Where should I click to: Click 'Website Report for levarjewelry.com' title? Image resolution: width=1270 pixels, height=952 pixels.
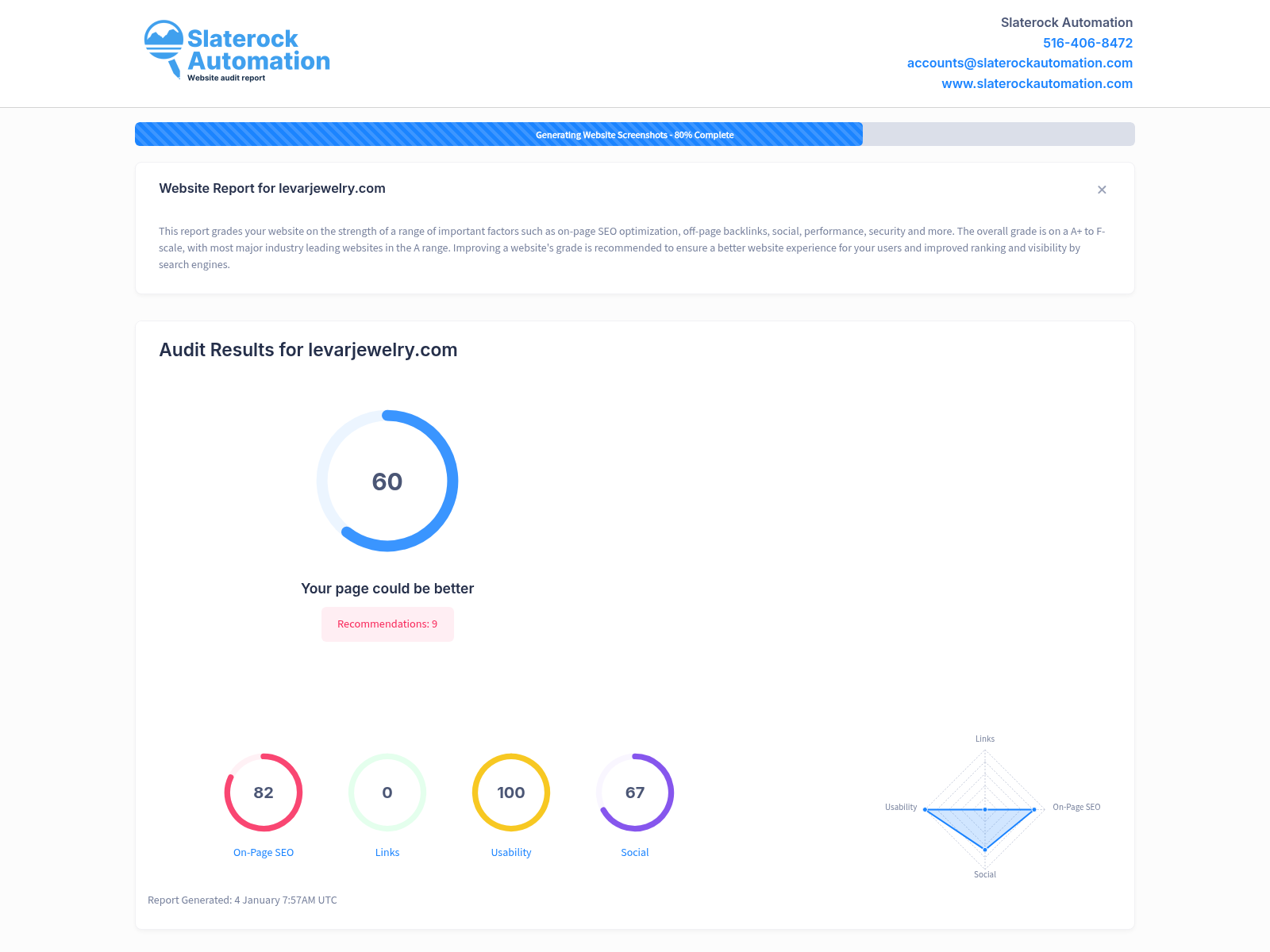[x=272, y=188]
